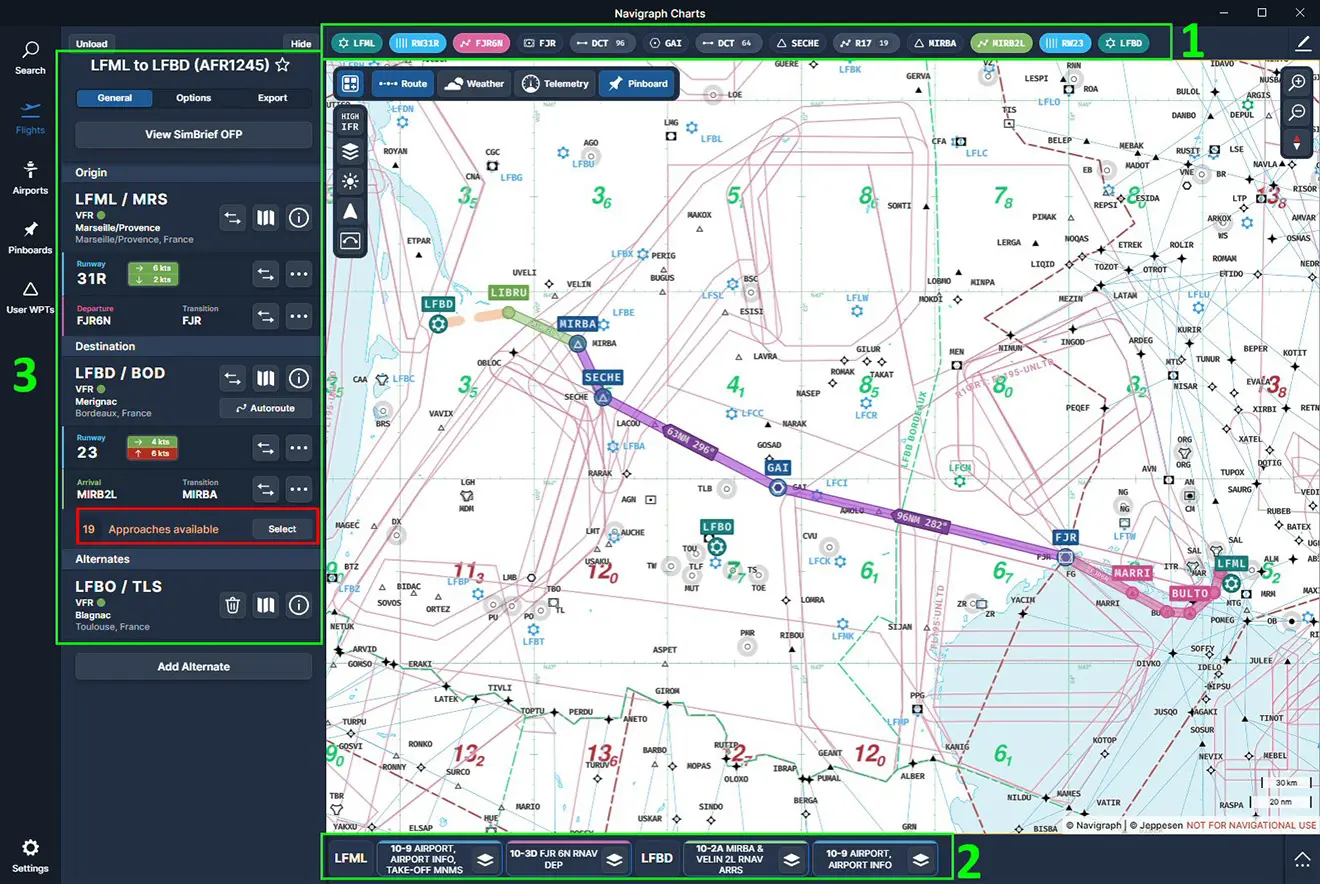Open the Flights sidebar section

pyautogui.click(x=30, y=118)
